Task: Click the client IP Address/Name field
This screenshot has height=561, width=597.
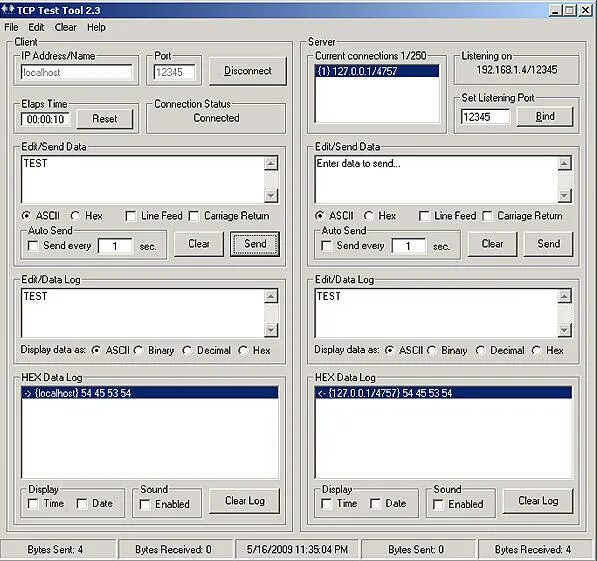Action: [x=77, y=72]
